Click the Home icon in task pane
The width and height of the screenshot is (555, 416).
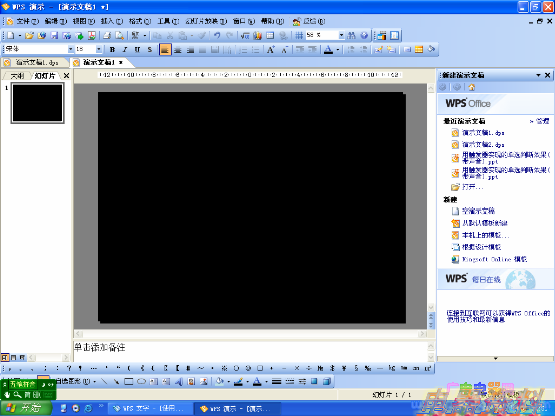[471, 87]
